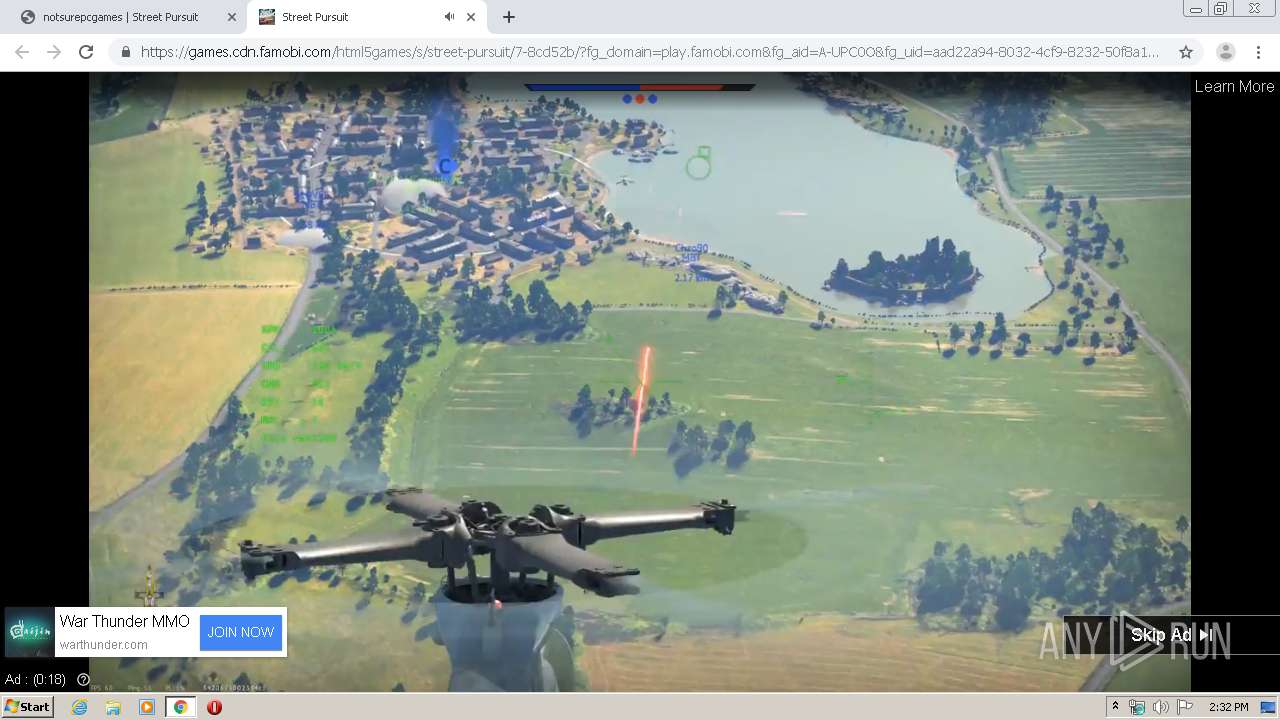Click the JOIN NOW ad button

(241, 632)
